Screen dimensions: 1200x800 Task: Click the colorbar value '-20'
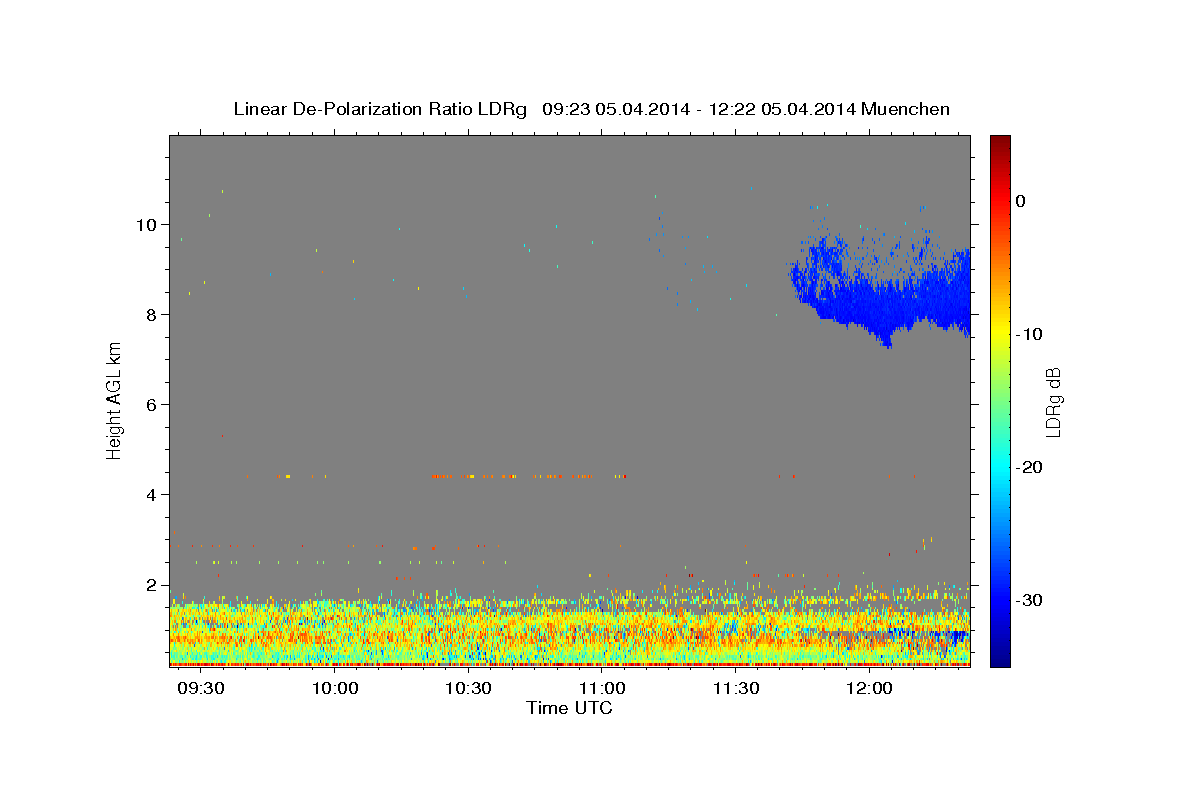point(1028,467)
